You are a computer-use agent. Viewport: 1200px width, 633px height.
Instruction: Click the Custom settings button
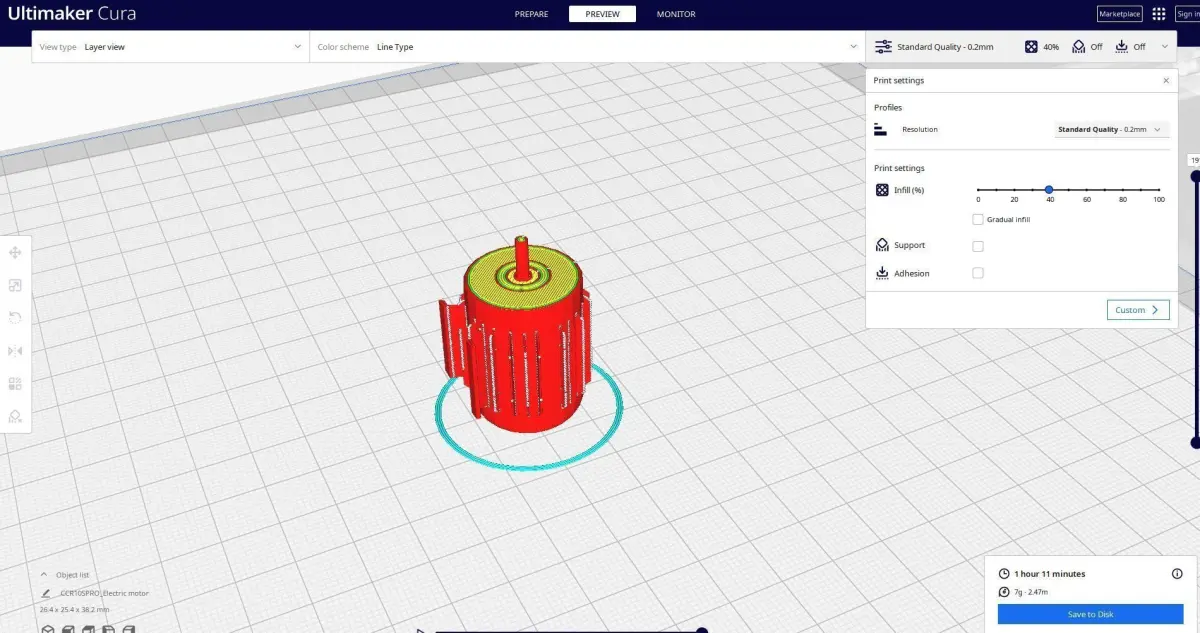(1138, 310)
